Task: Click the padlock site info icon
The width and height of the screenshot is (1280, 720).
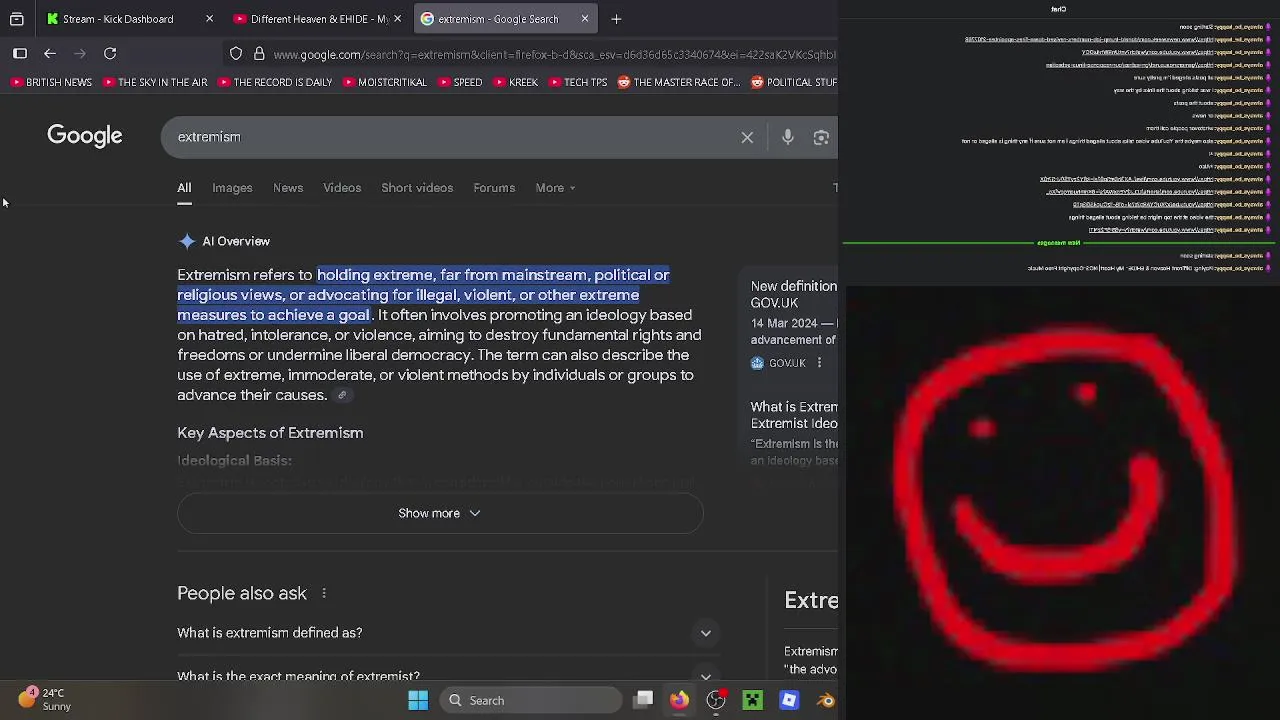Action: pyautogui.click(x=259, y=54)
